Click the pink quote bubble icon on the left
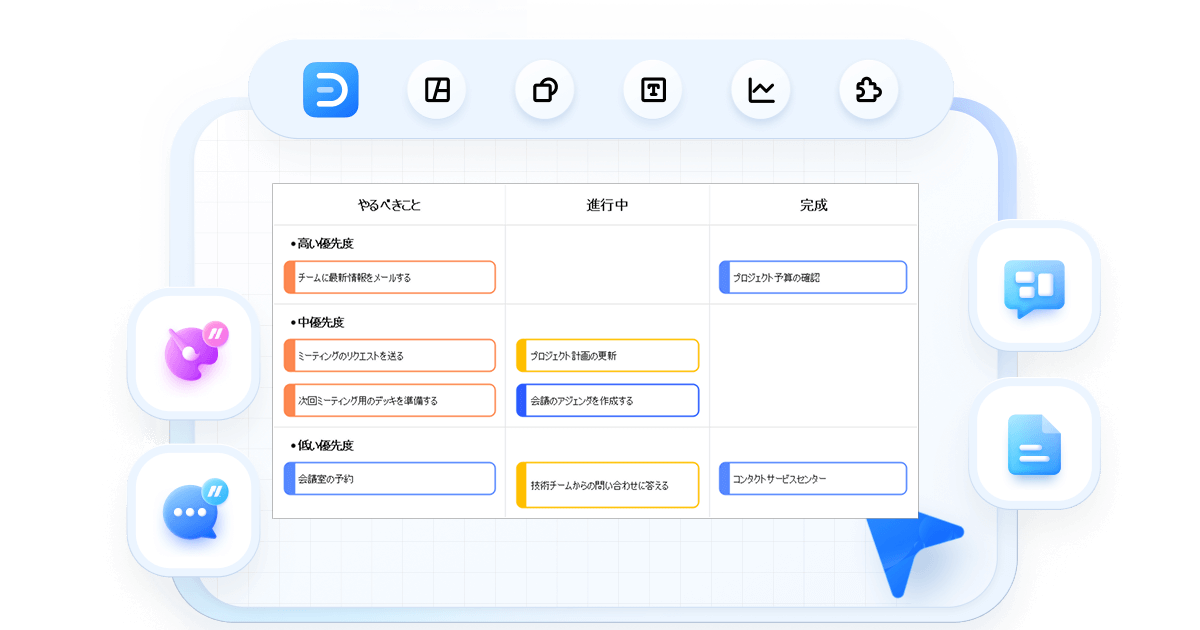This screenshot has width=1200, height=630. [193, 353]
